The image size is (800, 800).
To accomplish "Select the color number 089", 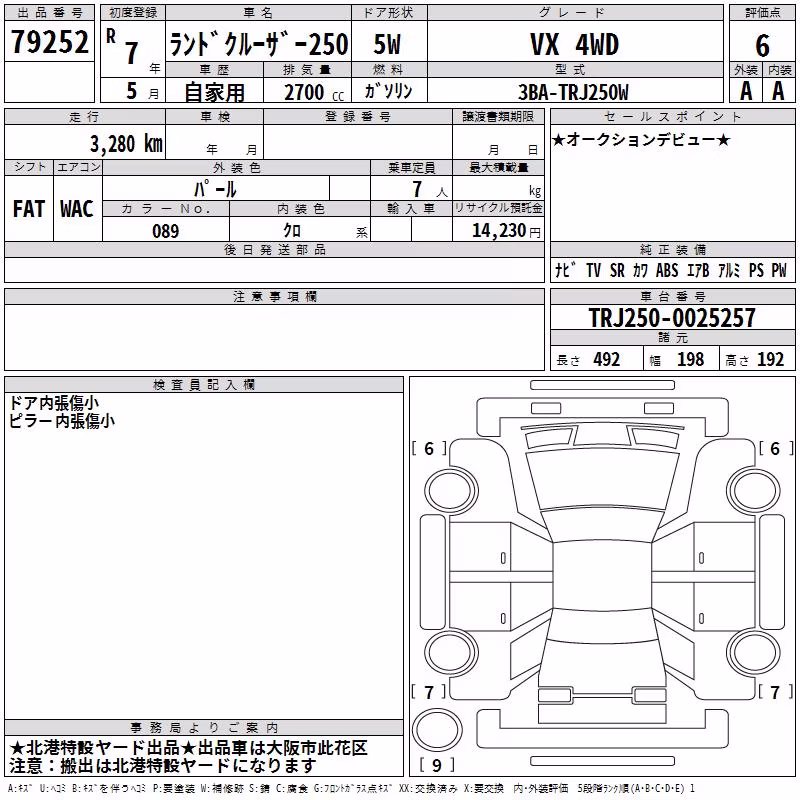I will point(166,231).
